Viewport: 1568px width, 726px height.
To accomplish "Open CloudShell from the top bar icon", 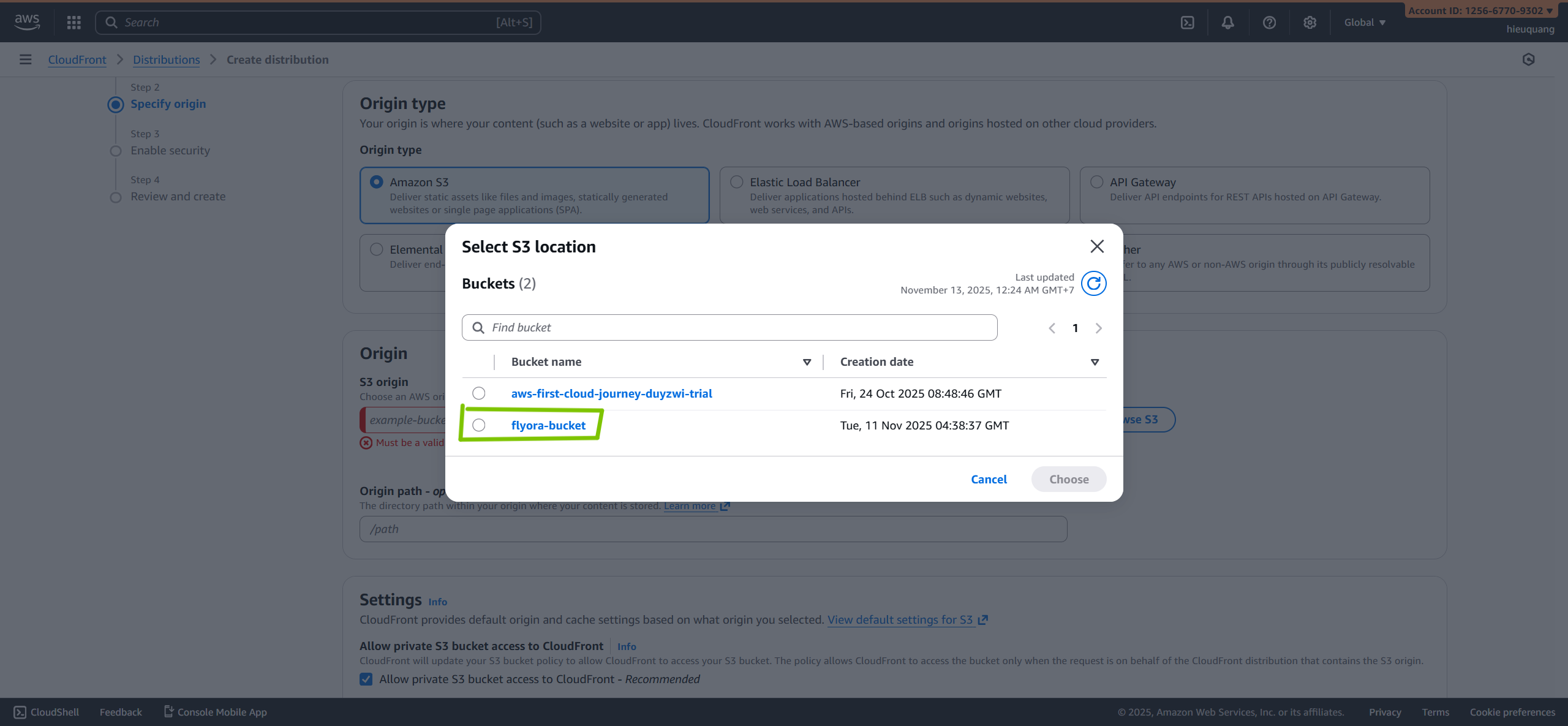I will pyautogui.click(x=1187, y=23).
